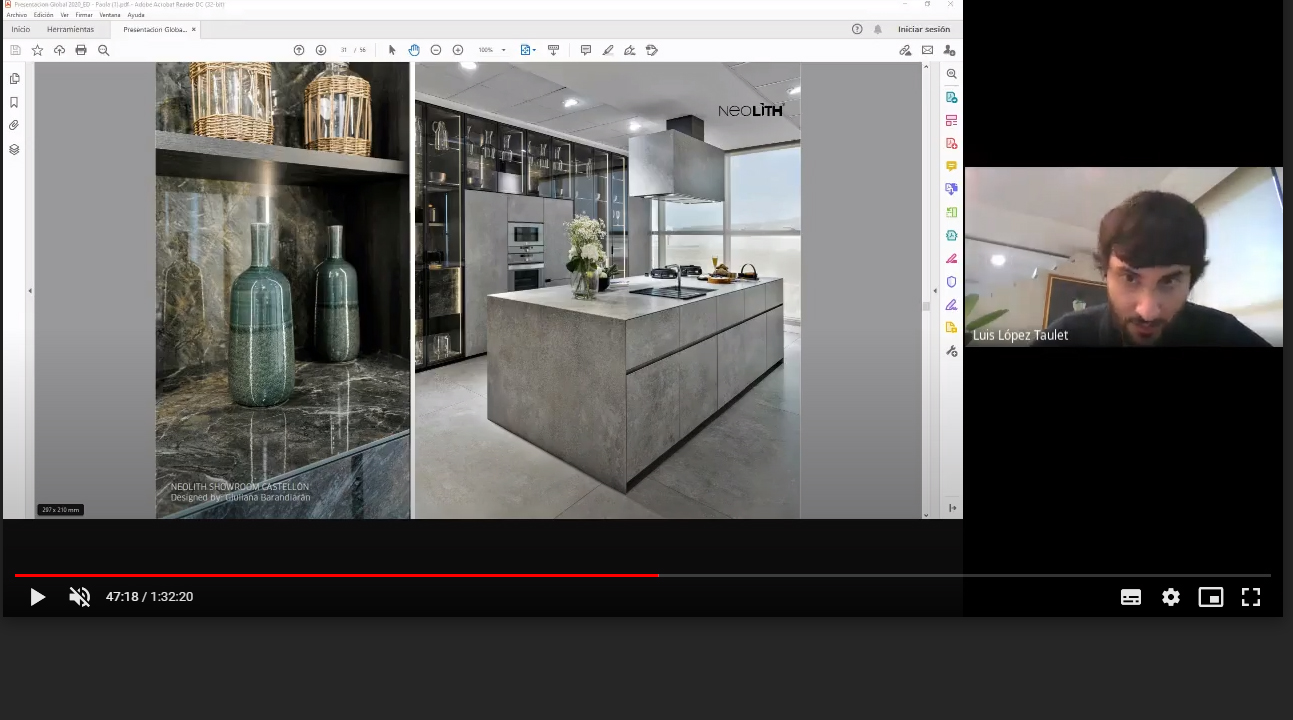This screenshot has width=1293, height=720.
Task: Click the page number input field
Action: (x=343, y=50)
